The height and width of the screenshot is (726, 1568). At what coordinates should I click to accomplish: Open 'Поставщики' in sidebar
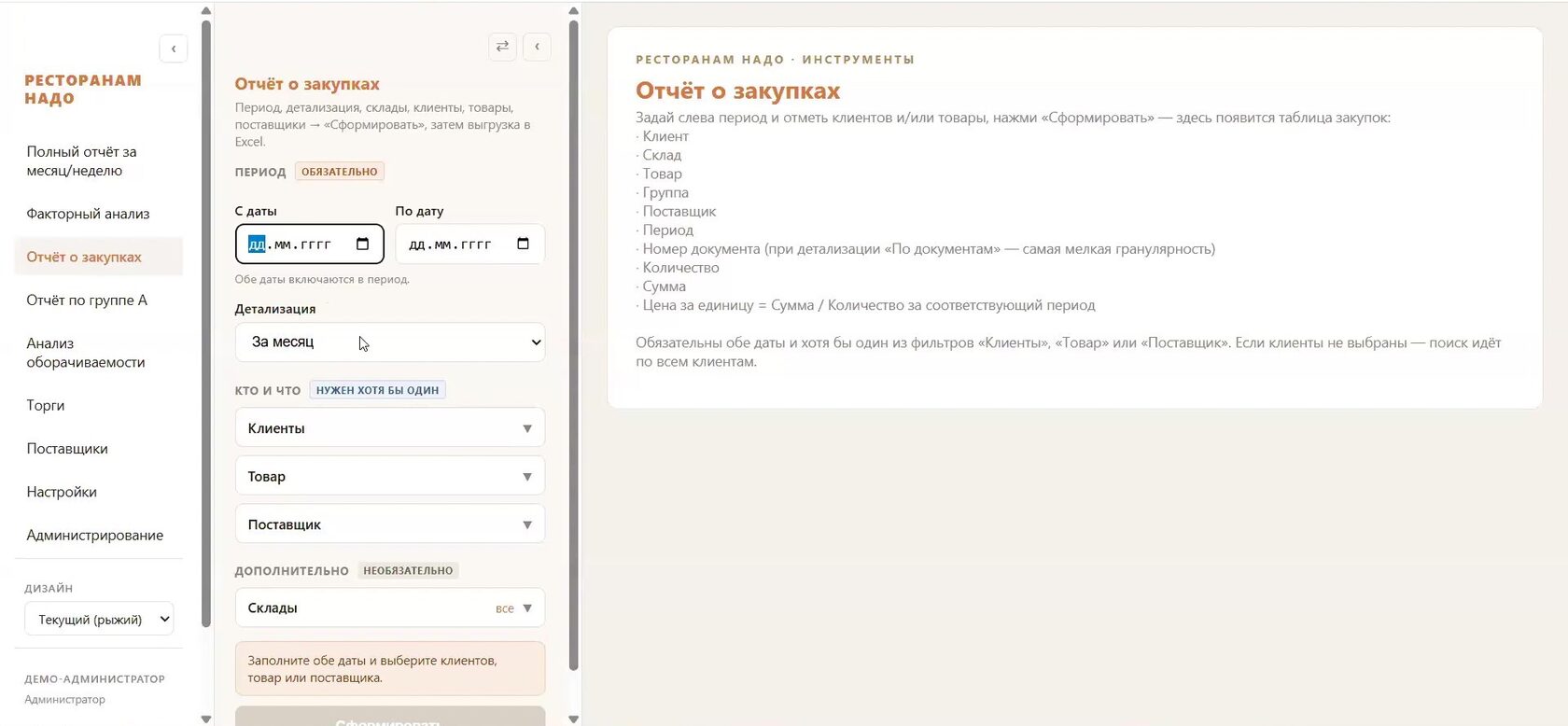(98, 449)
